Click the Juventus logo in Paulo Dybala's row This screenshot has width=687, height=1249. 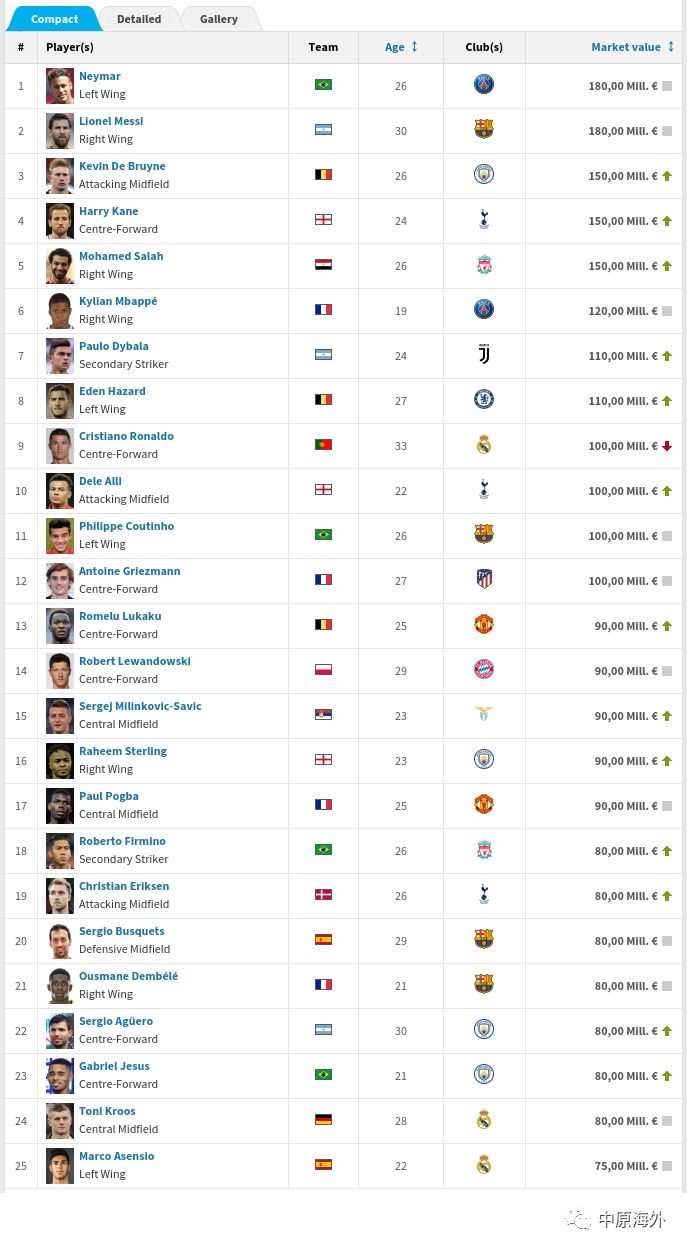484,355
